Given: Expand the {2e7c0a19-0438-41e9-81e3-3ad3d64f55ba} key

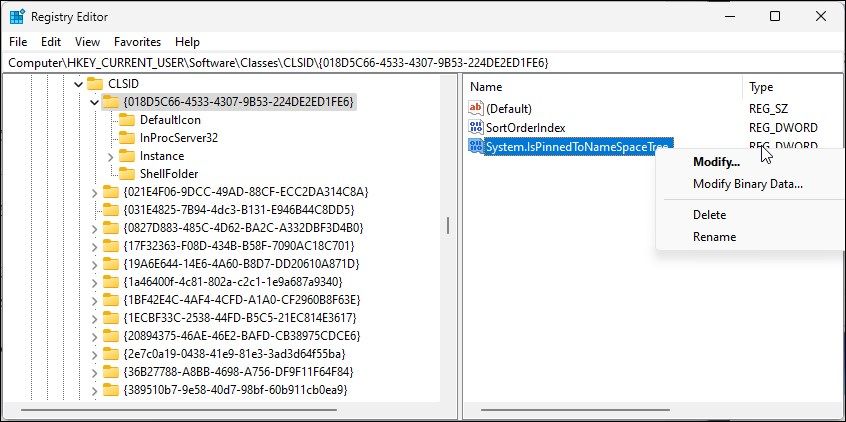Looking at the screenshot, I should coord(95,355).
